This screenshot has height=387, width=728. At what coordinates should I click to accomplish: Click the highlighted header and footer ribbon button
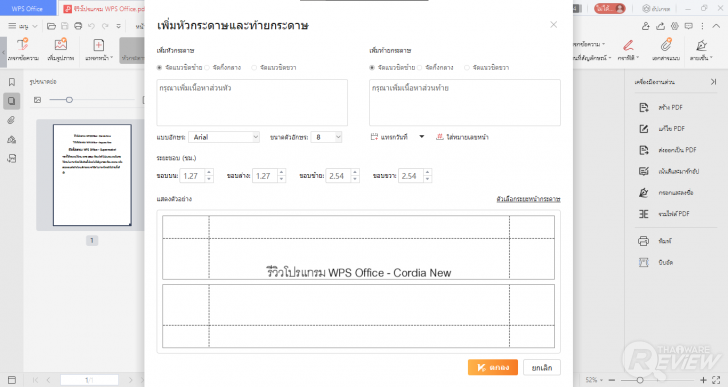pyautogui.click(x=132, y=50)
